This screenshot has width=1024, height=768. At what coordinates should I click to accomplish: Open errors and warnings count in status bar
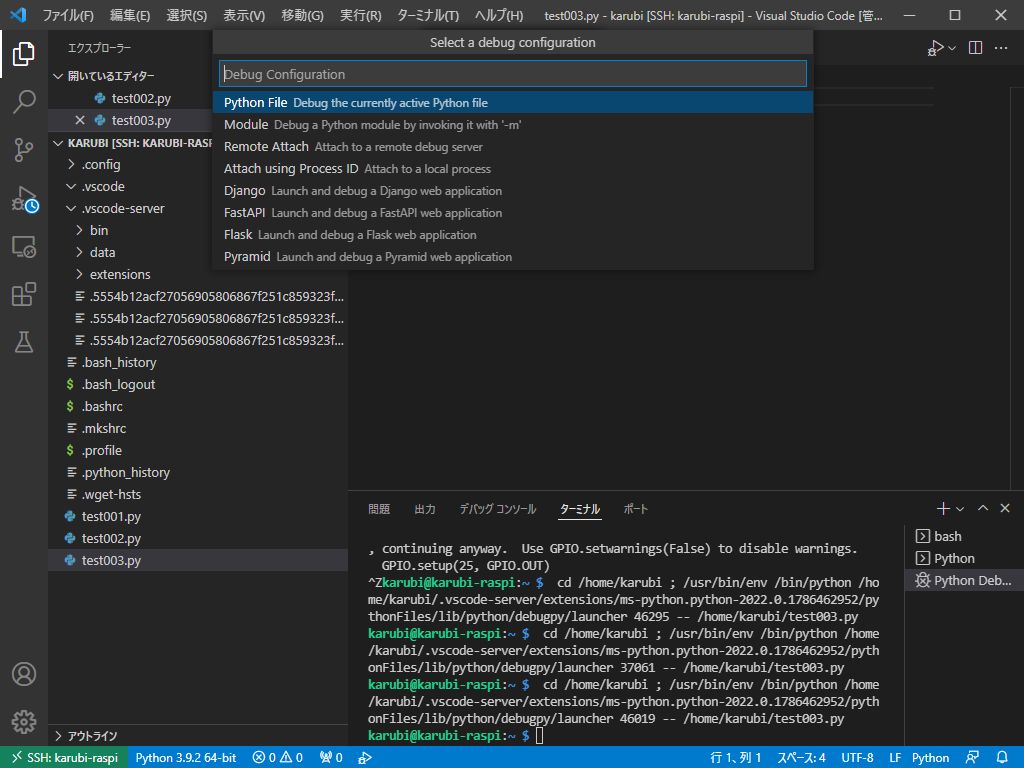[278, 758]
